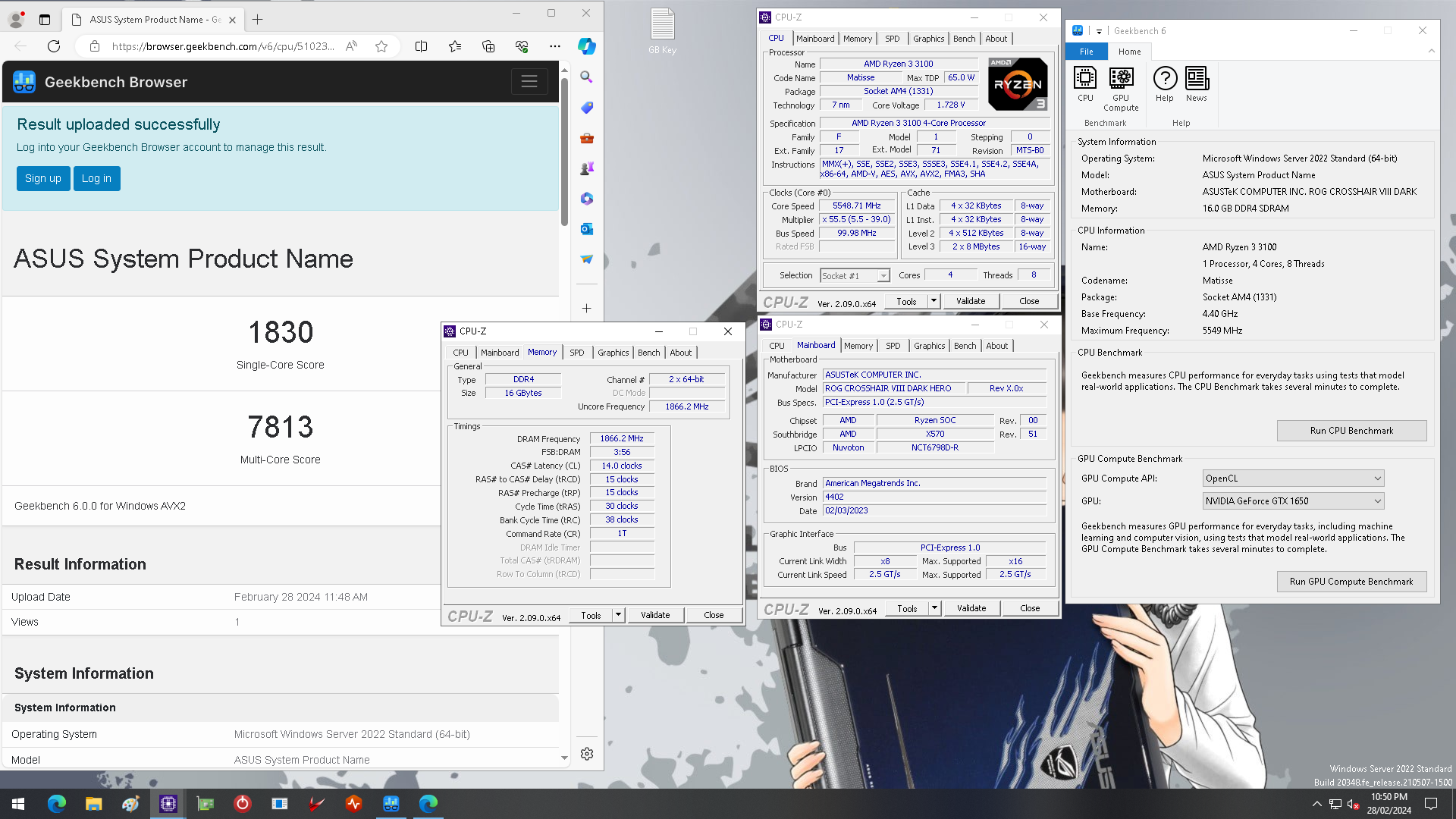Add a sidebar app with plus icon

587,308
